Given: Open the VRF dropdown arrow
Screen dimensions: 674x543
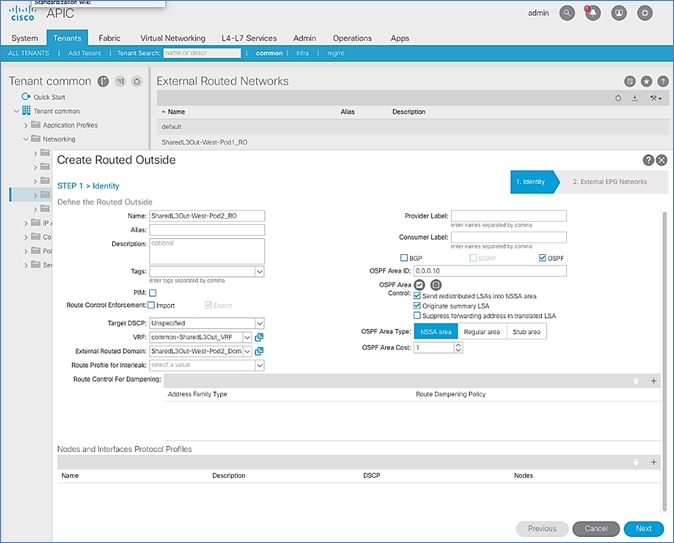Looking at the screenshot, I should [x=247, y=337].
